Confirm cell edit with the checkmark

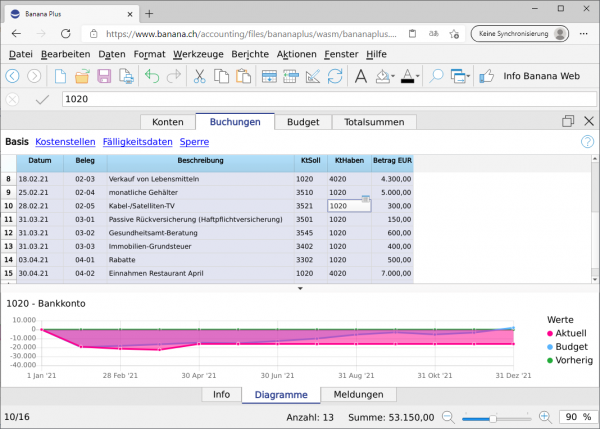tap(42, 100)
